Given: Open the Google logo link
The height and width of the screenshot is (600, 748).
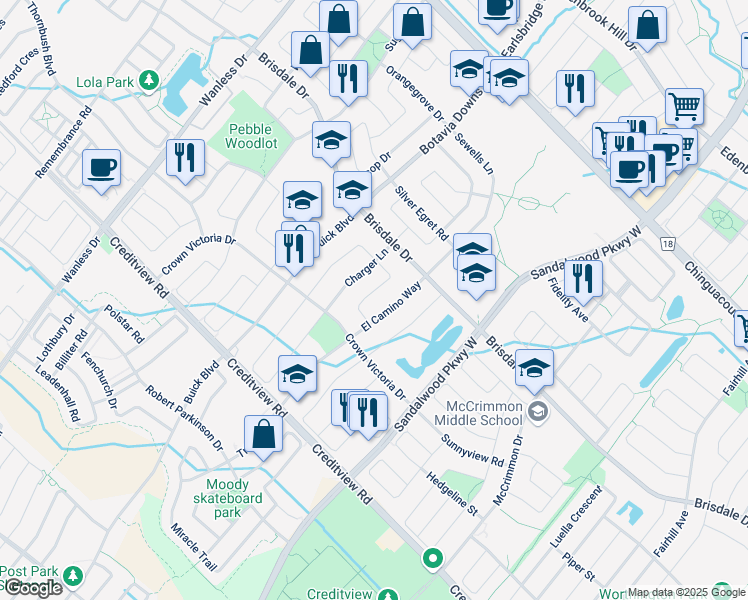Looking at the screenshot, I should pos(34,588).
